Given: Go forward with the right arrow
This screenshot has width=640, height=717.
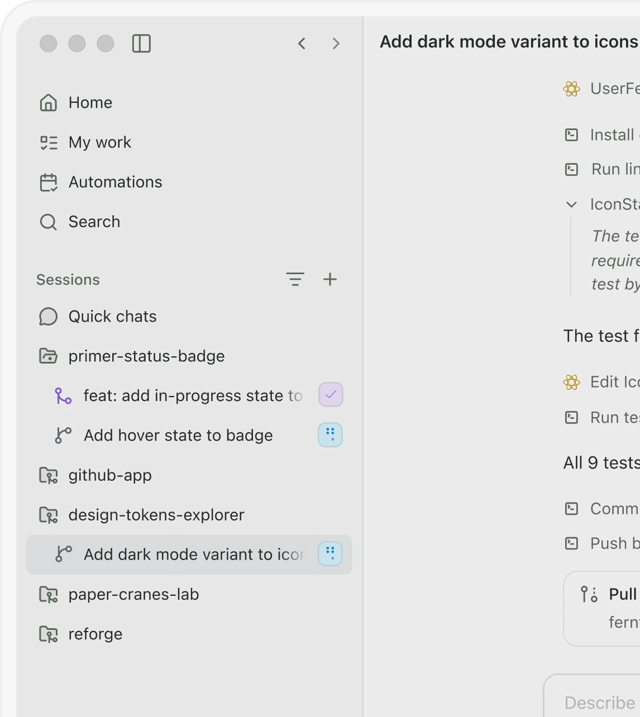Looking at the screenshot, I should click(336, 43).
